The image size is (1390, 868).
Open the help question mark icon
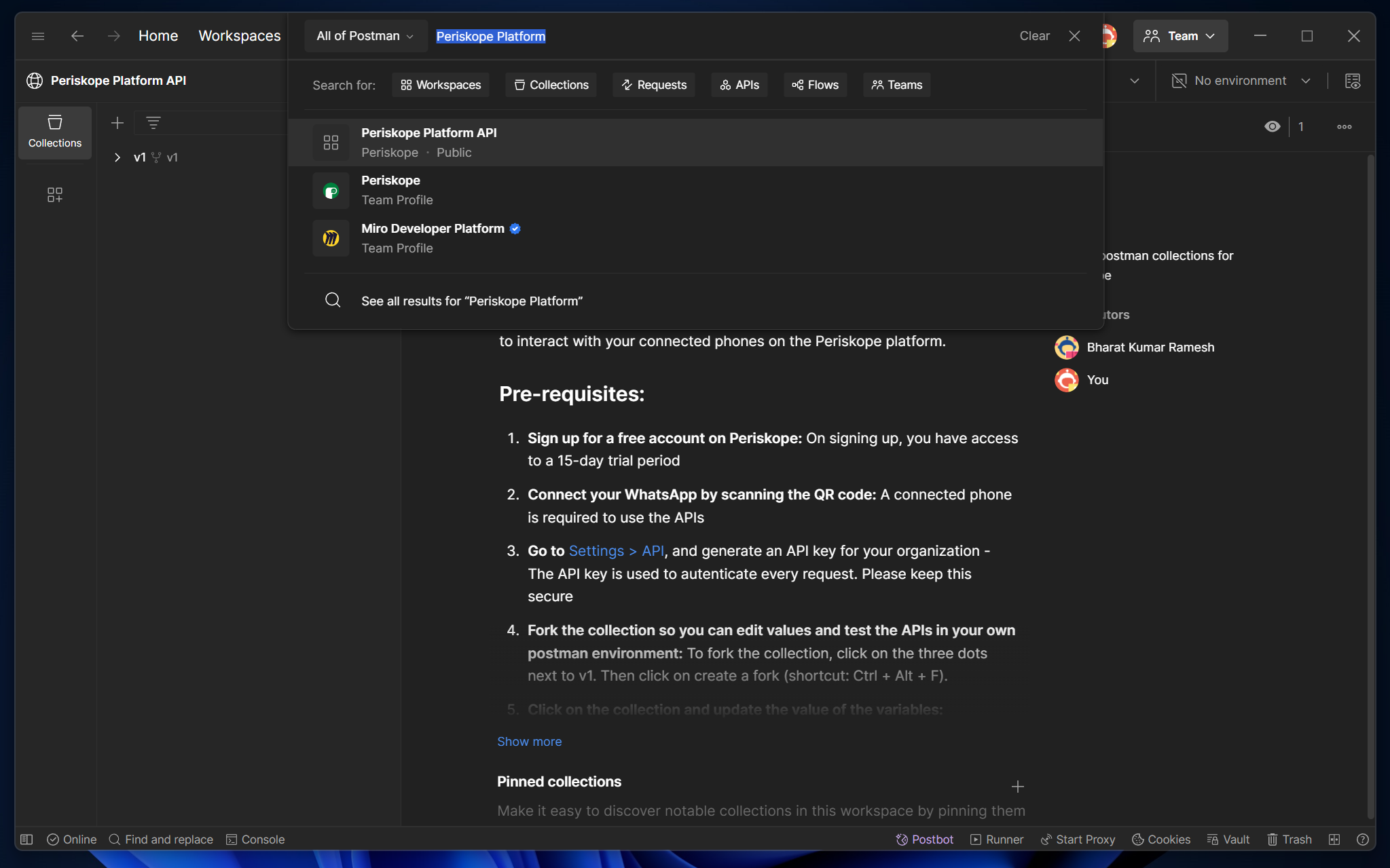tap(1362, 839)
